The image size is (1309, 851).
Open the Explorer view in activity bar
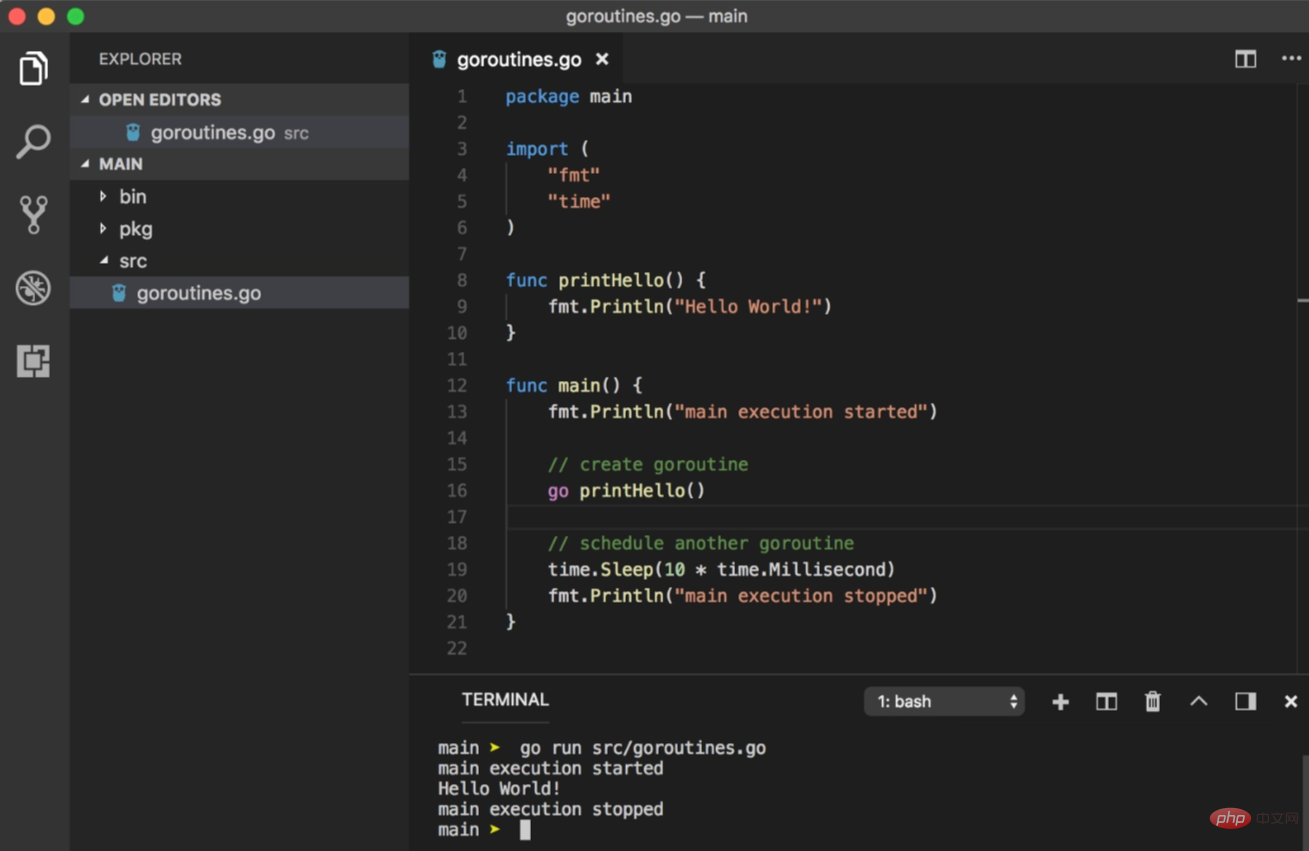click(34, 69)
